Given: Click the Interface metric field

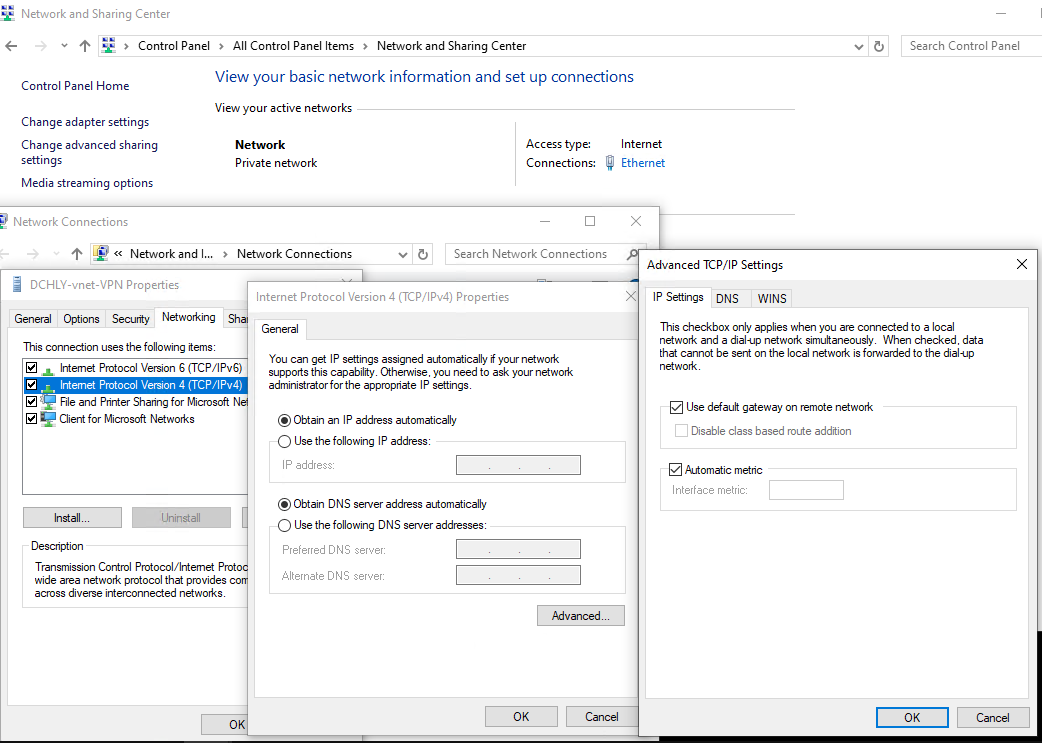Looking at the screenshot, I should tap(806, 490).
